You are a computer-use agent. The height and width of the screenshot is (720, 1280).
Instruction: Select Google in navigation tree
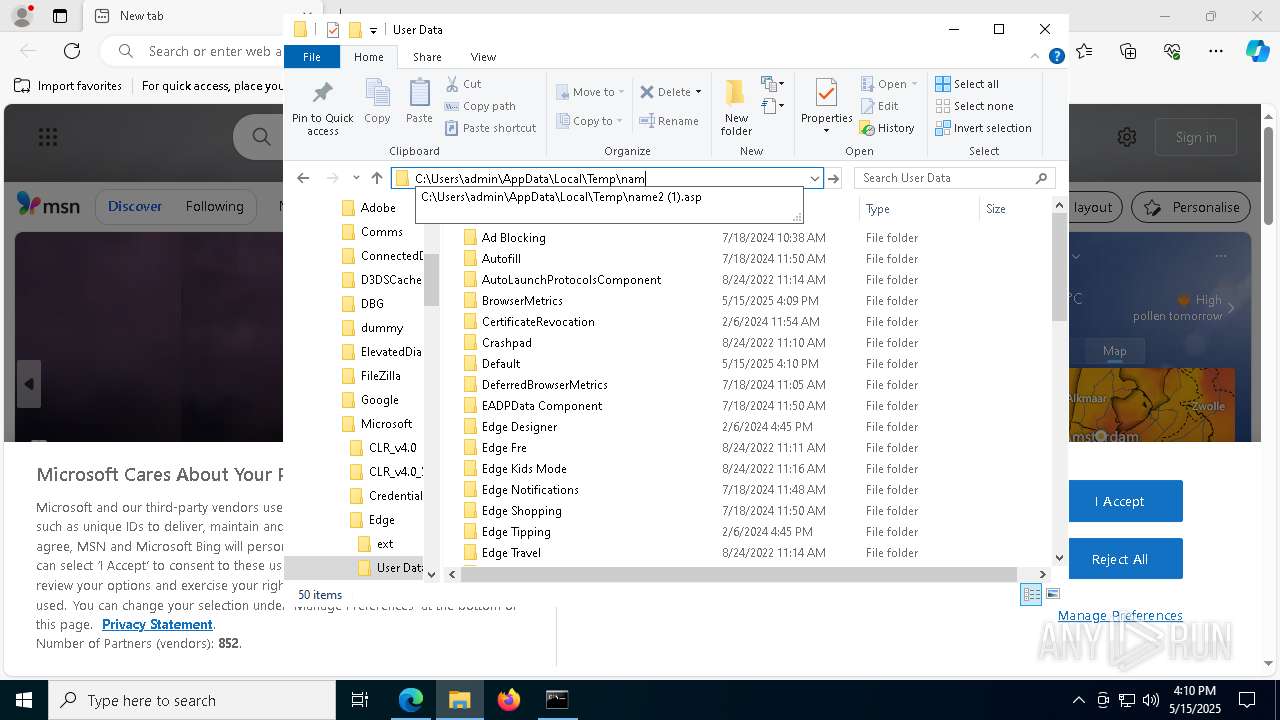[x=379, y=400]
